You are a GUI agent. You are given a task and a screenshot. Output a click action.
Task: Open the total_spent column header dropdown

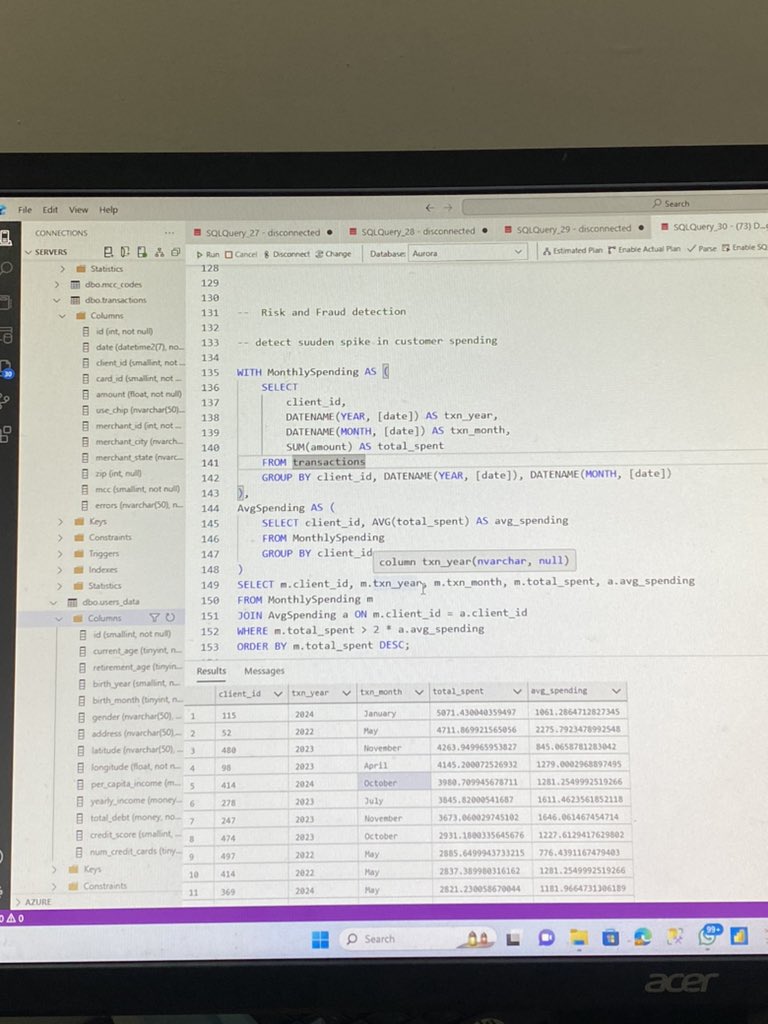(x=517, y=692)
